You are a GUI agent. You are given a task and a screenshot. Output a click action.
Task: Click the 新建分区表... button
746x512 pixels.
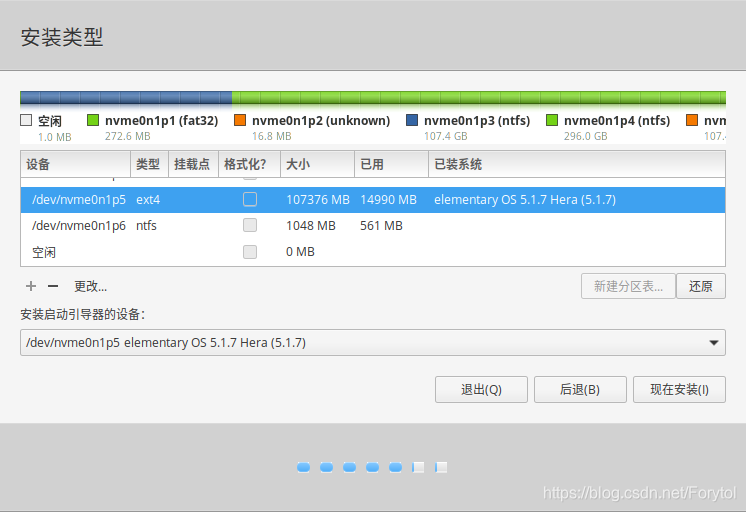[628, 286]
